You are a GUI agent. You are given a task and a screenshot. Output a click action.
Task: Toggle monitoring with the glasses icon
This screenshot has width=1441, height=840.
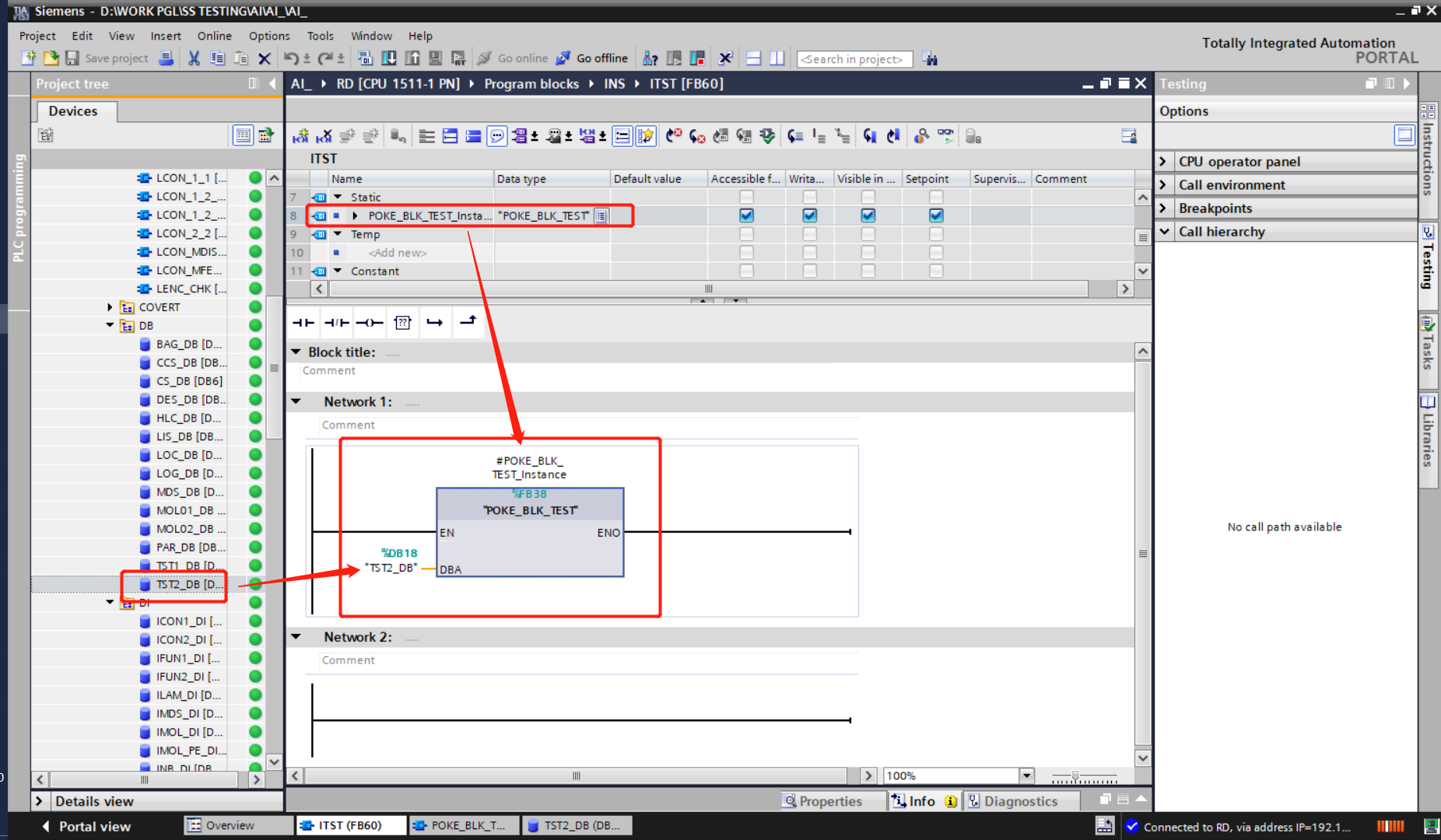[x=945, y=136]
